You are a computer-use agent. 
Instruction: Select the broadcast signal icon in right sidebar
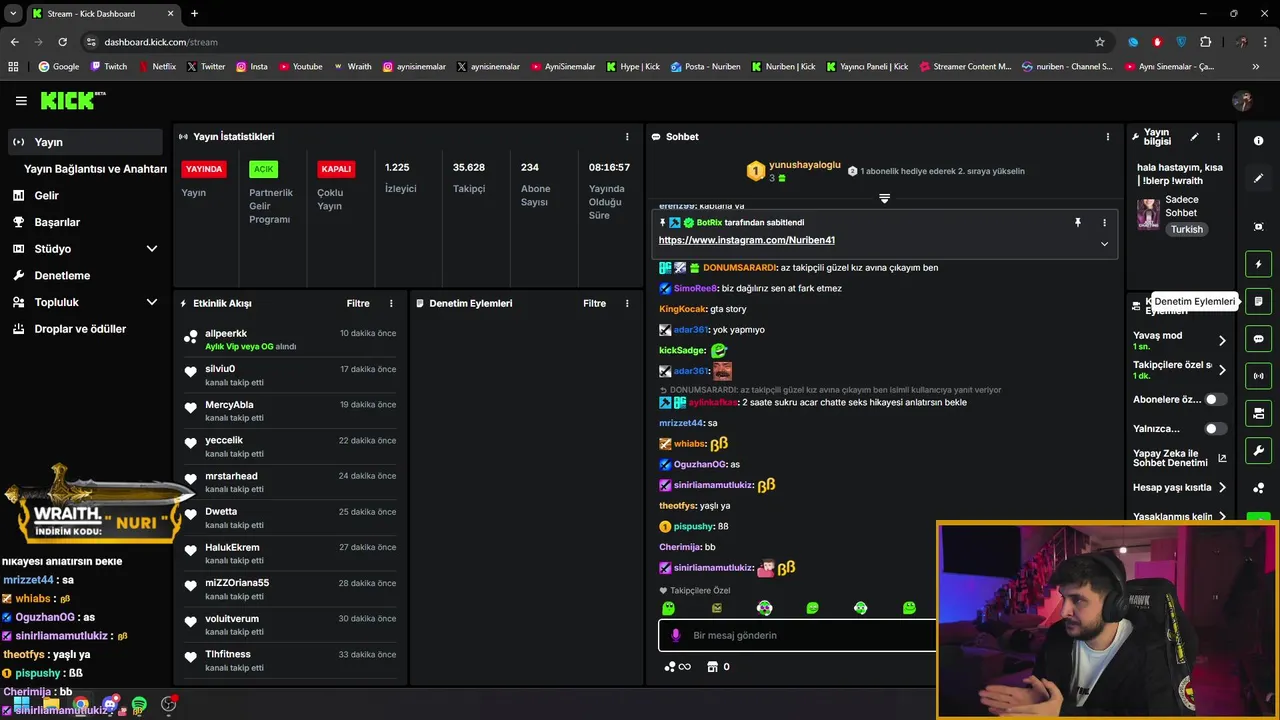tap(1258, 376)
